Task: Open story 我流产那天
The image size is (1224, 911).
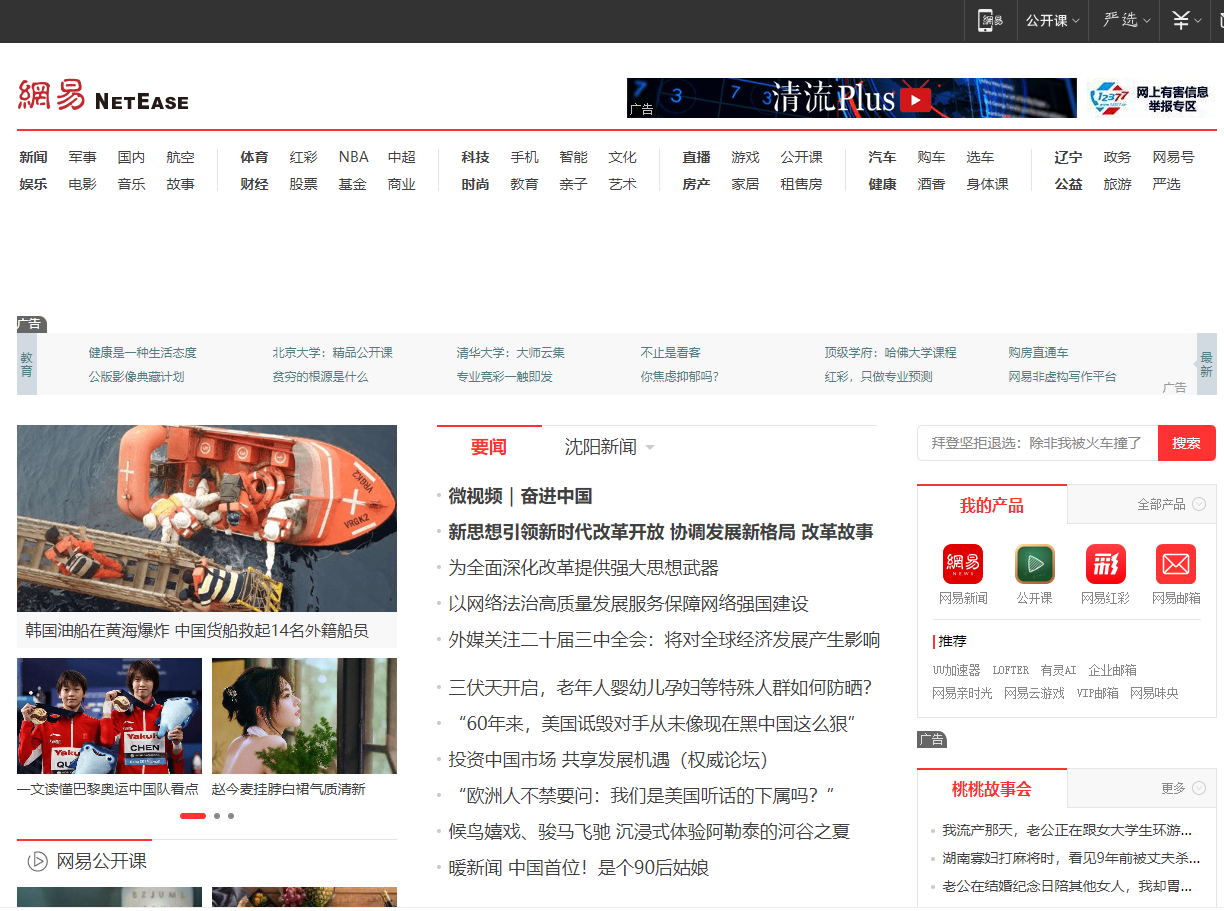Action: coord(1067,830)
